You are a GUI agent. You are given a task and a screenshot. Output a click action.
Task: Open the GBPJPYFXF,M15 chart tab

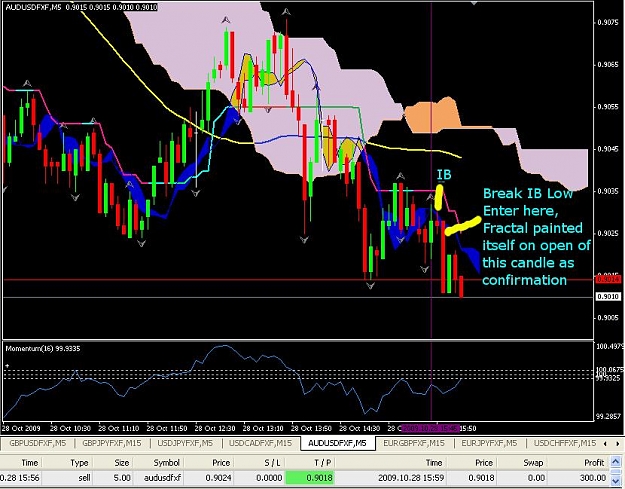click(x=111, y=443)
